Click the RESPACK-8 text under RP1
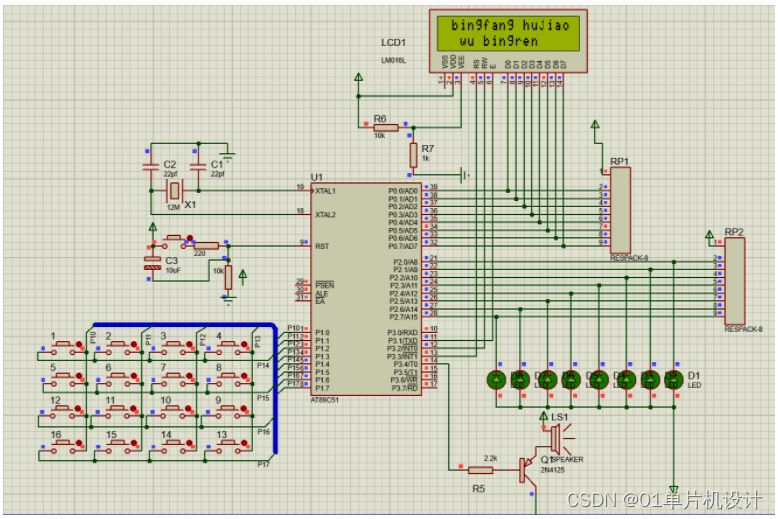778x519 pixels. (629, 258)
